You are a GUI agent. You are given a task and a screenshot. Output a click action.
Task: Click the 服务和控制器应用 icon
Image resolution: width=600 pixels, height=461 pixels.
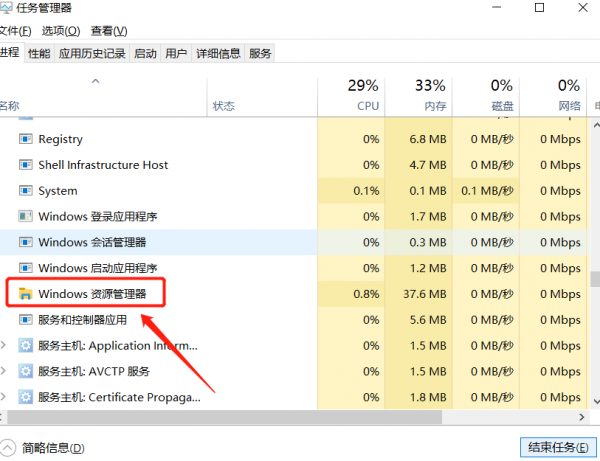coord(26,319)
